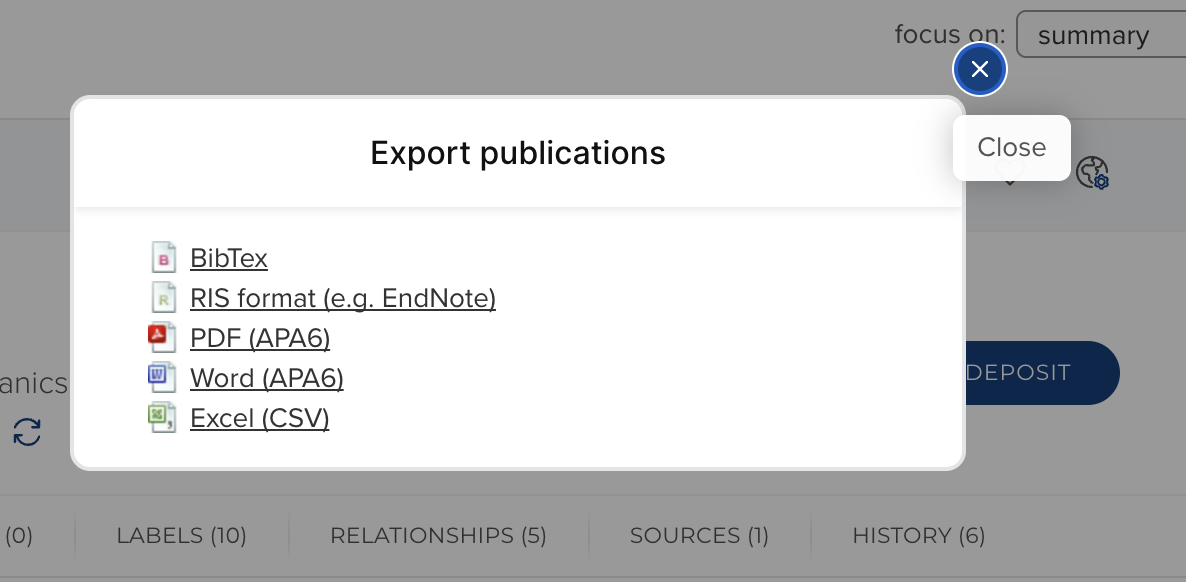
Task: Export as Excel (CSV)
Action: 259,418
